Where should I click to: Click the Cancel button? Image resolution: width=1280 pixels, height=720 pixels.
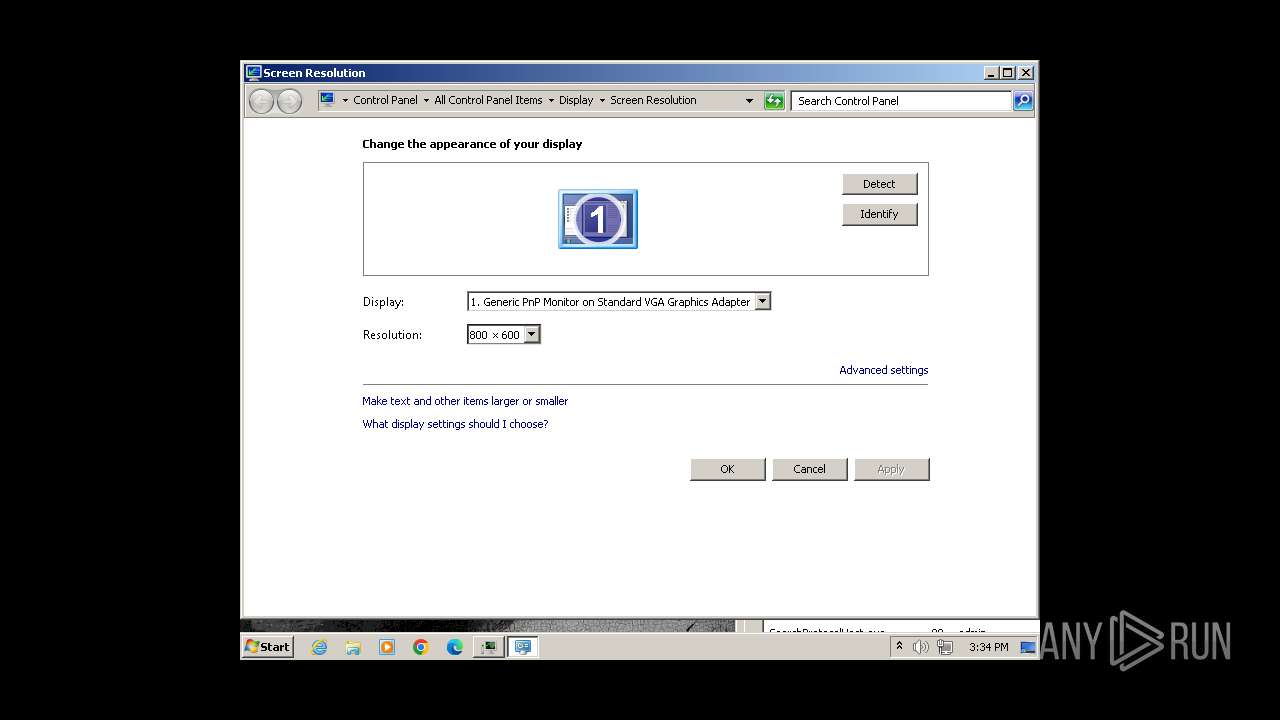tap(810, 469)
